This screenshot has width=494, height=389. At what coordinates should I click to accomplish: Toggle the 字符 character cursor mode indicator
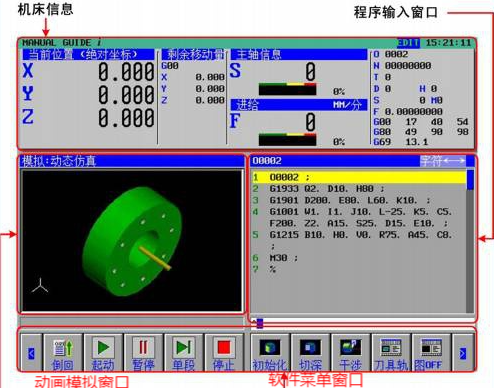[443, 161]
